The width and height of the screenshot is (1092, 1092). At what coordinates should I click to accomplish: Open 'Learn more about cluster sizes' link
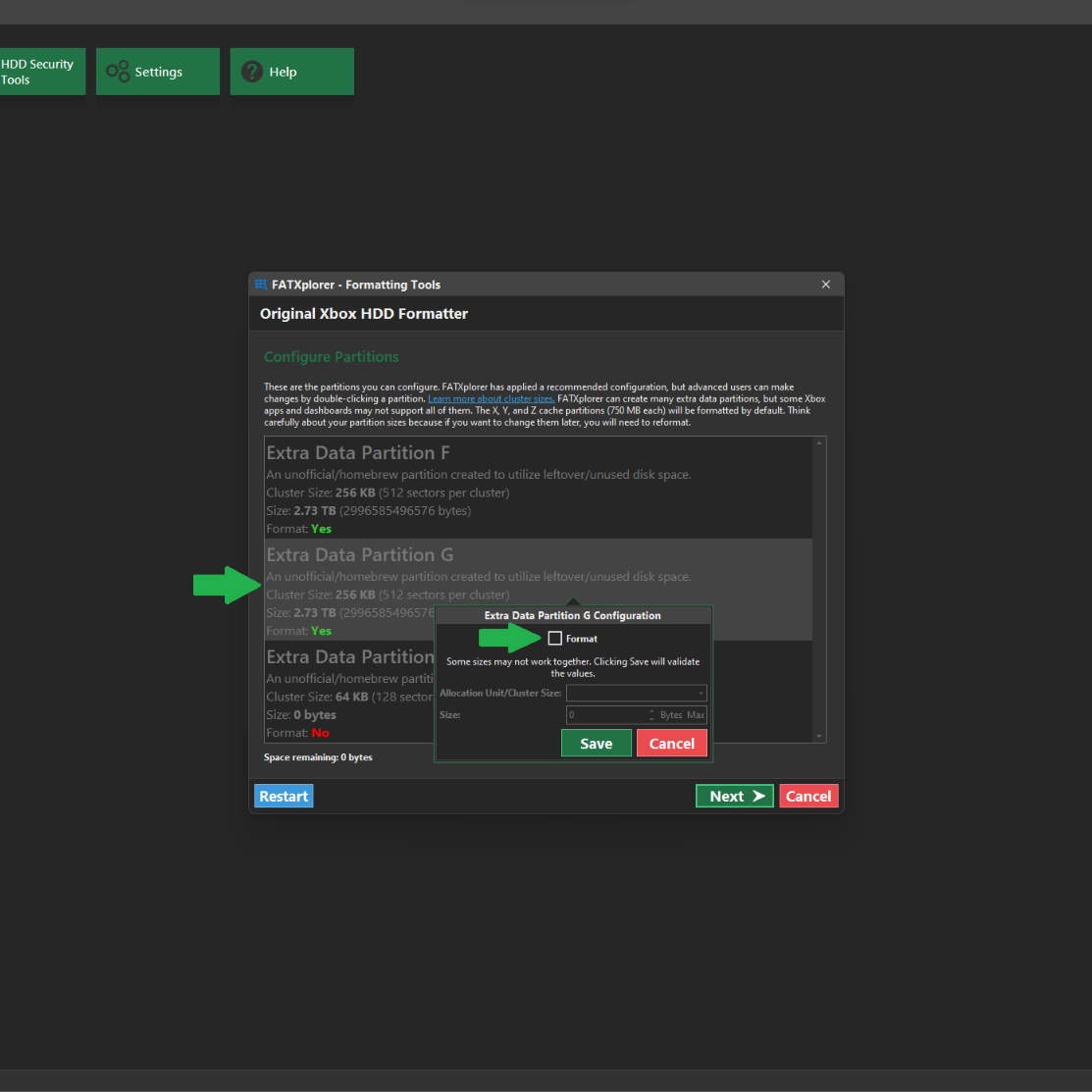(491, 399)
